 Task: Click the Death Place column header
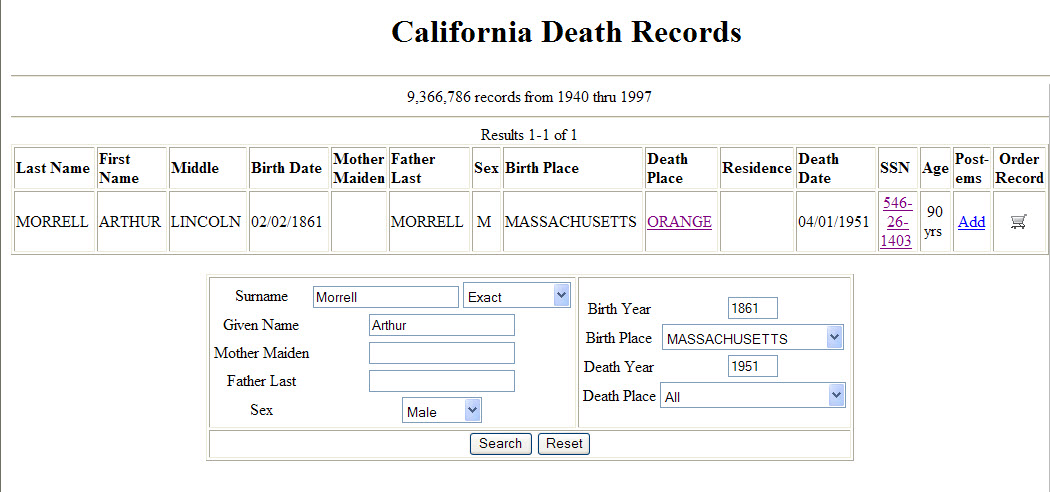coord(681,168)
